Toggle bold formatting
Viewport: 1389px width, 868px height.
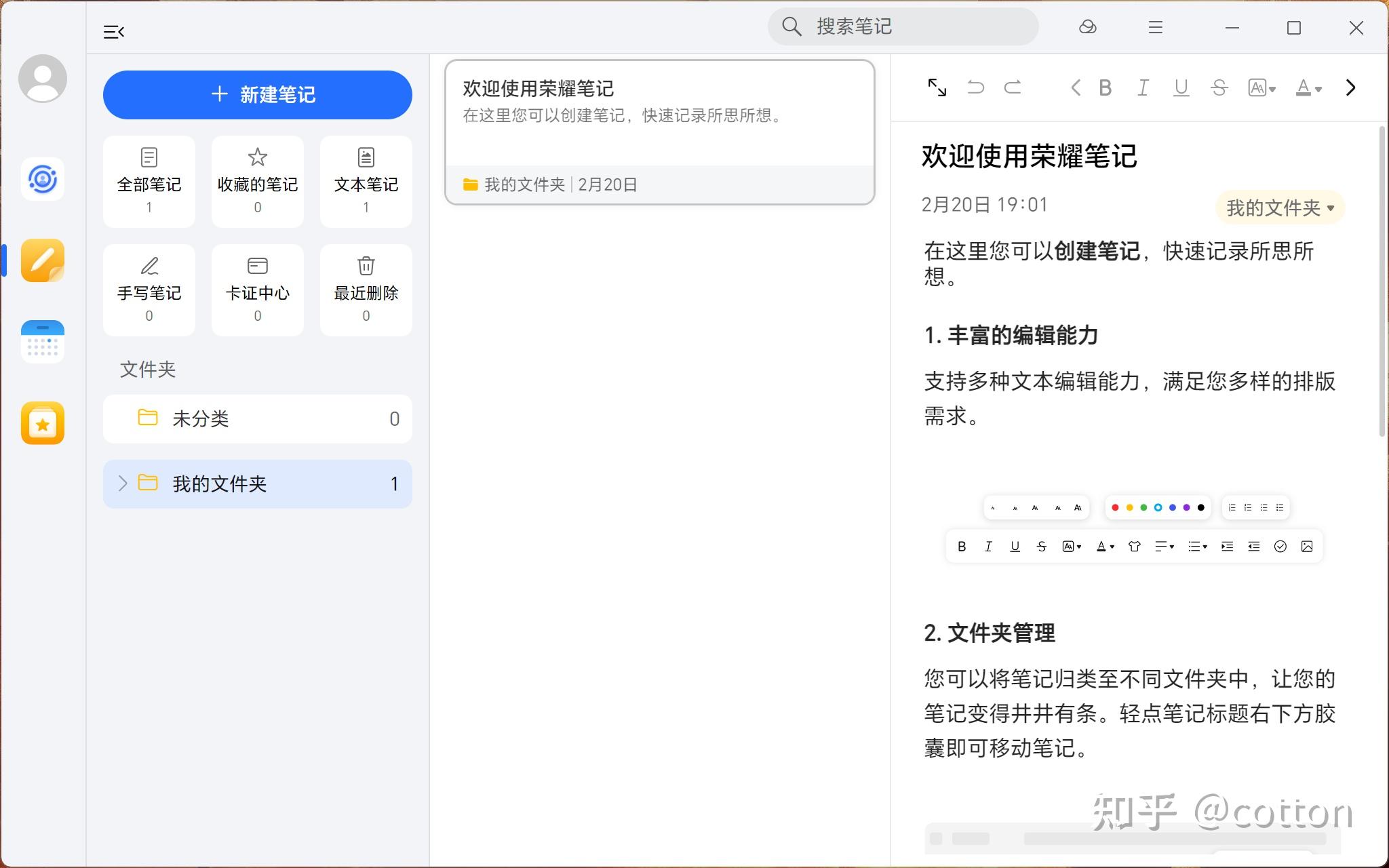click(1106, 87)
